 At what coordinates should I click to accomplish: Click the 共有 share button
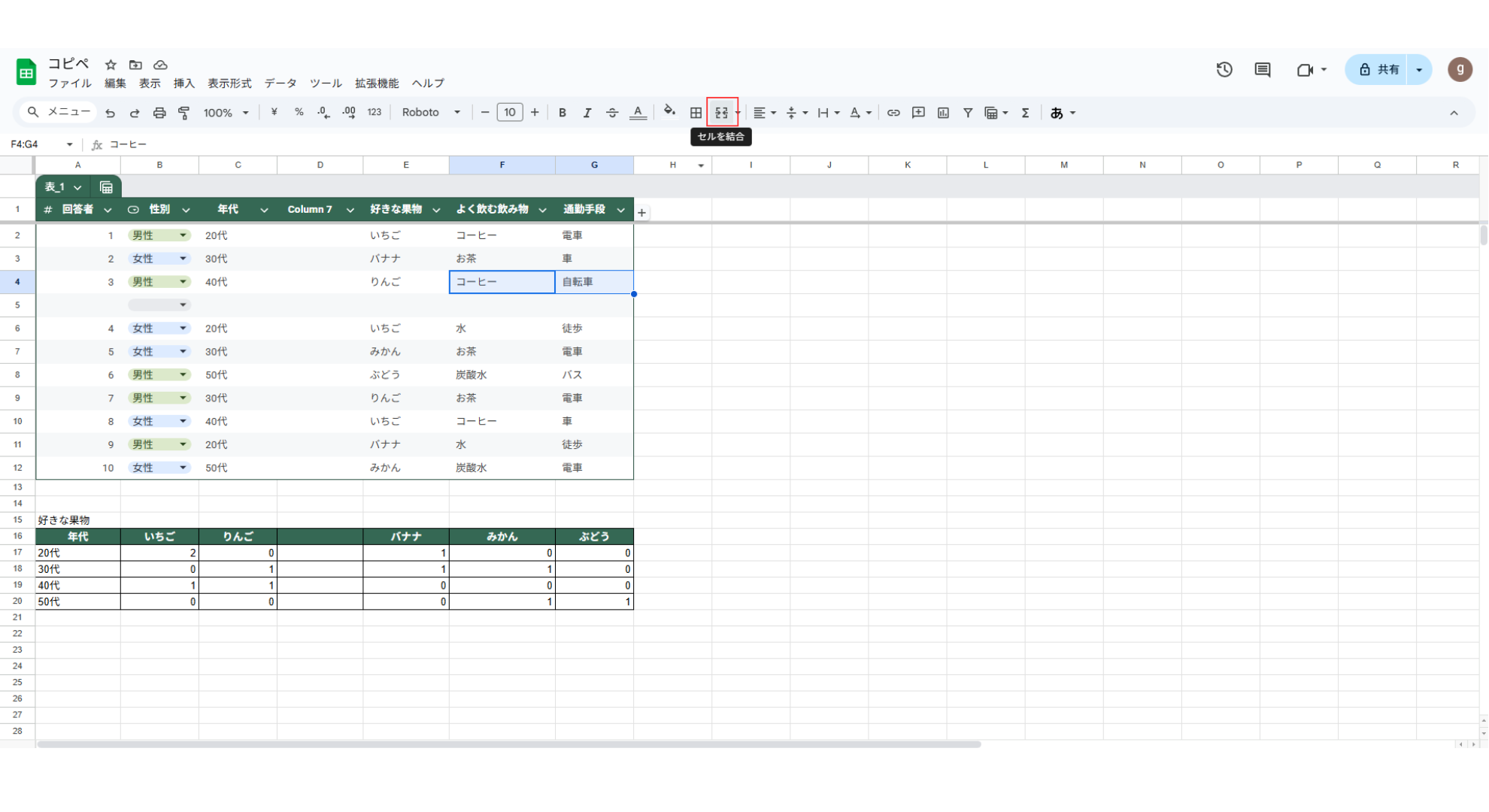click(x=1378, y=70)
